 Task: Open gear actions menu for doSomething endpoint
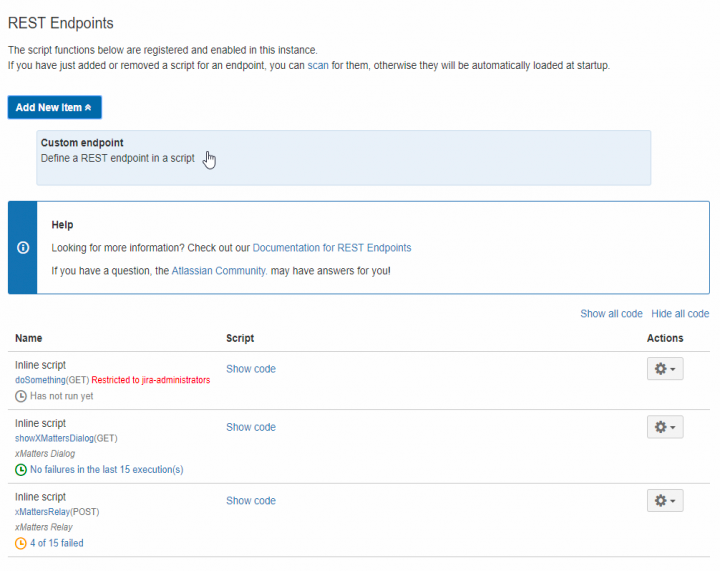coord(665,369)
